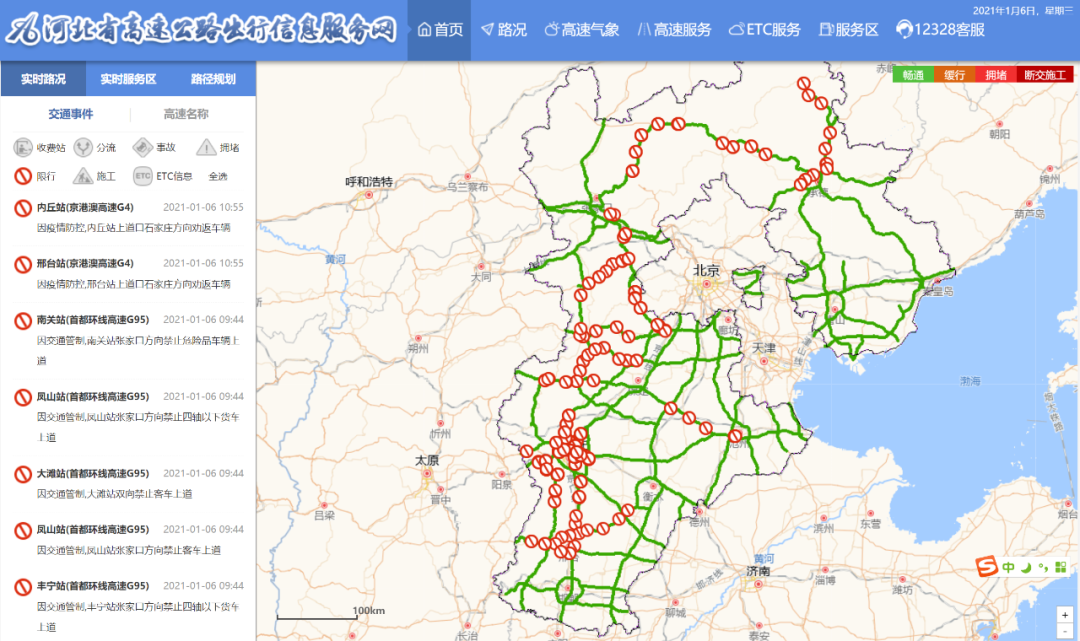Screen dimensions: 1080x641
Task: Switch to the 路径规划 tab
Action: coord(213,78)
